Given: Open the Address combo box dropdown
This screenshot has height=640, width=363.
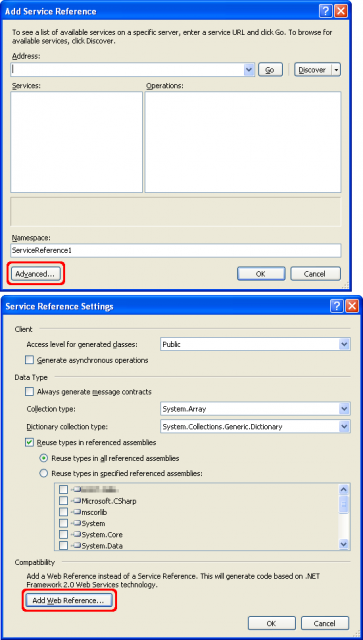Looking at the screenshot, I should (249, 70).
